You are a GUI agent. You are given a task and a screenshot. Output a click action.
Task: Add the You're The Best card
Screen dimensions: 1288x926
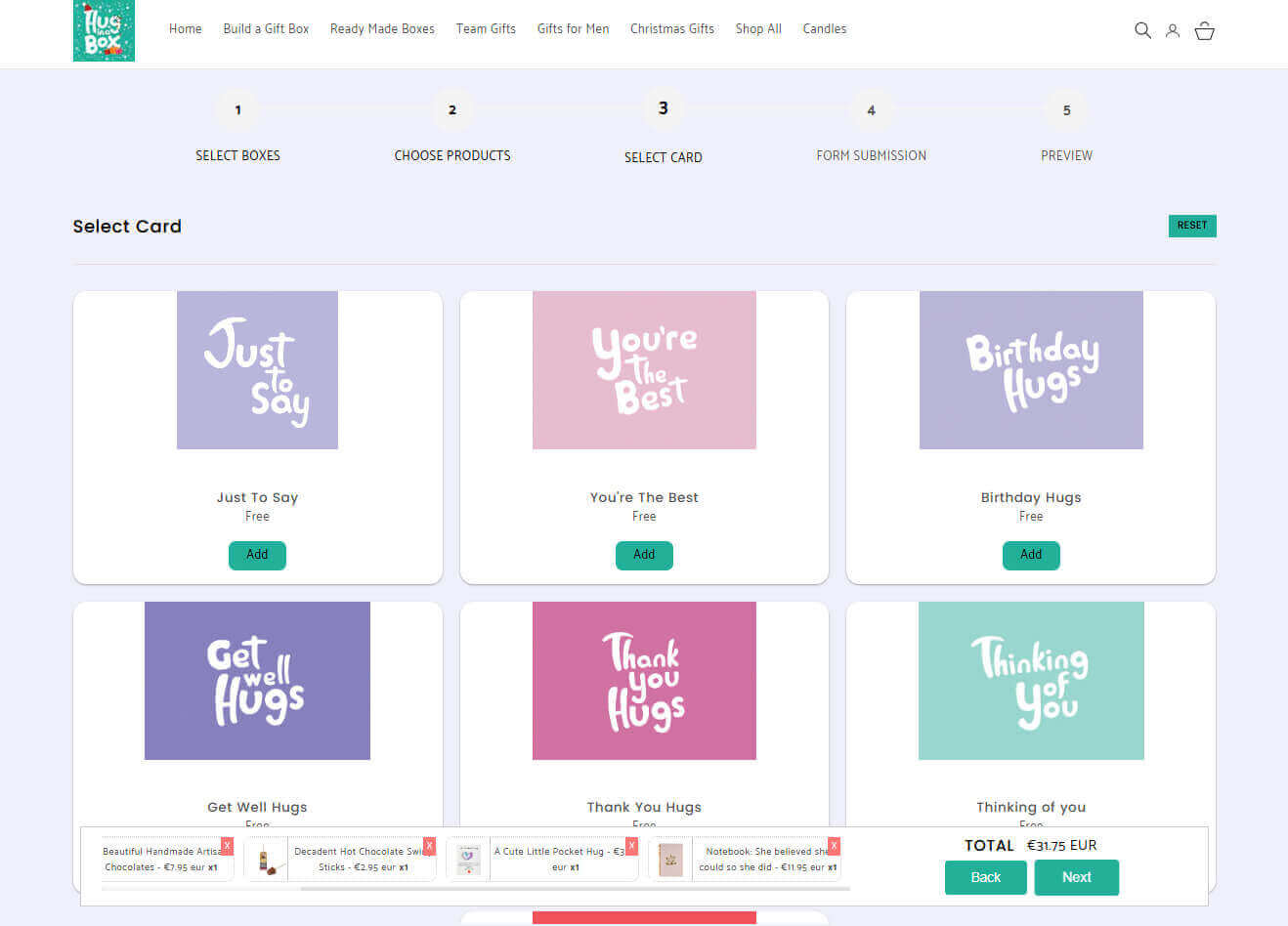click(644, 555)
